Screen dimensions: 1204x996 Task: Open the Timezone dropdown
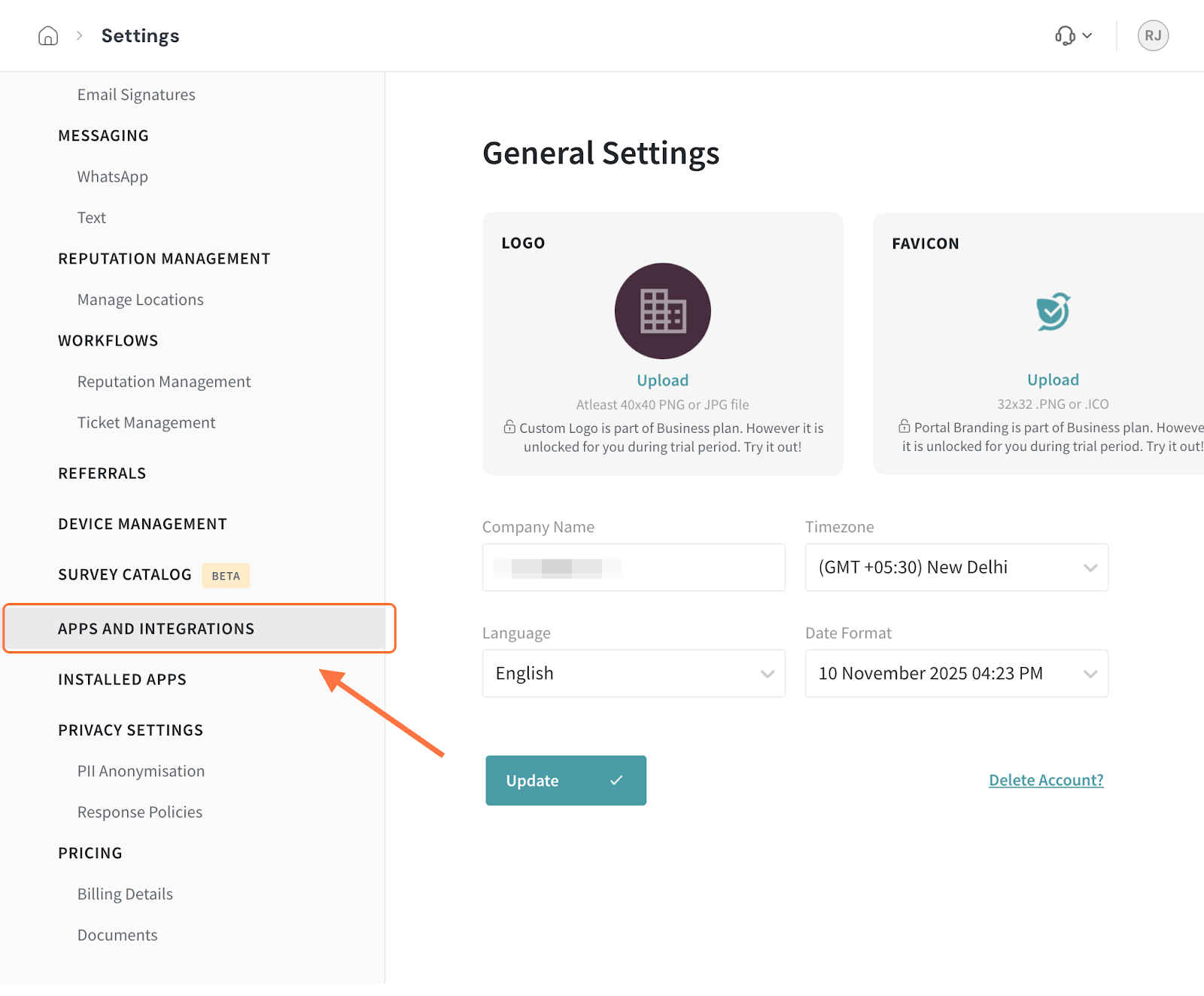956,567
